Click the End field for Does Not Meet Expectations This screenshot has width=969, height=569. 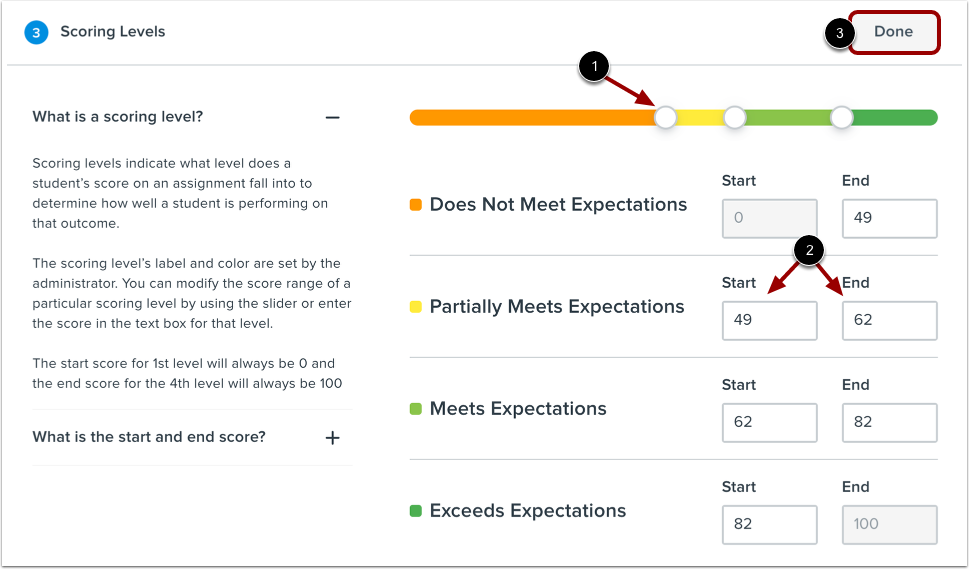click(x=889, y=218)
